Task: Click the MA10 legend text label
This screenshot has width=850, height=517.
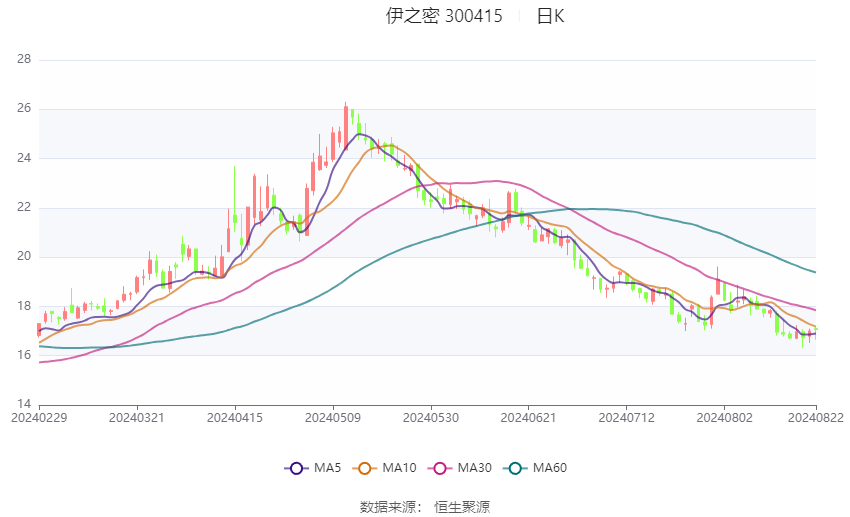Action: pyautogui.click(x=400, y=468)
